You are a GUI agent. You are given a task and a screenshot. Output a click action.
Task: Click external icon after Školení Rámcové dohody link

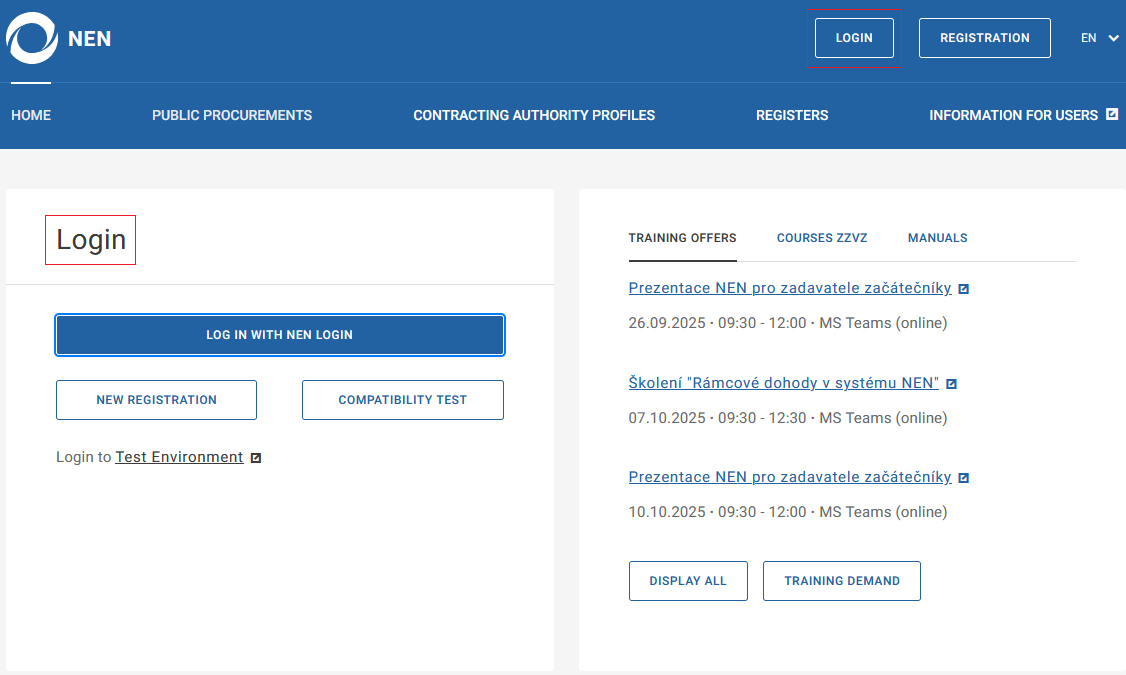[951, 384]
